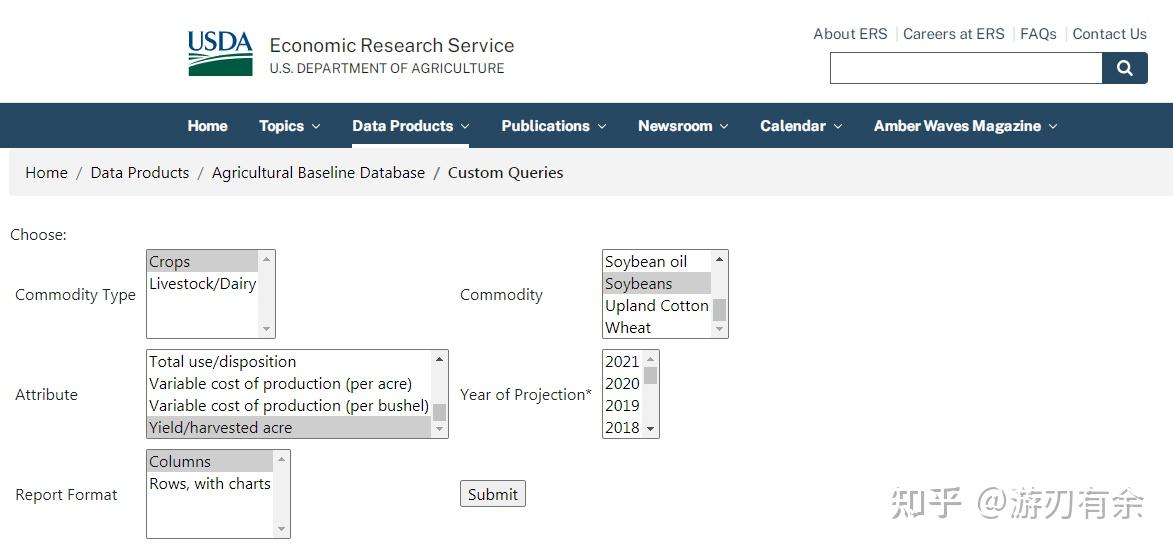Select Livestock/Dairy in Commodity Type list
1173x550 pixels.
pos(202,284)
